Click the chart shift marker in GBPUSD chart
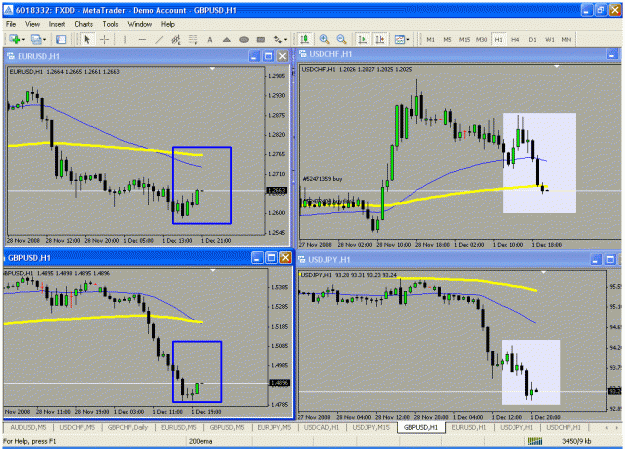 pyautogui.click(x=213, y=270)
